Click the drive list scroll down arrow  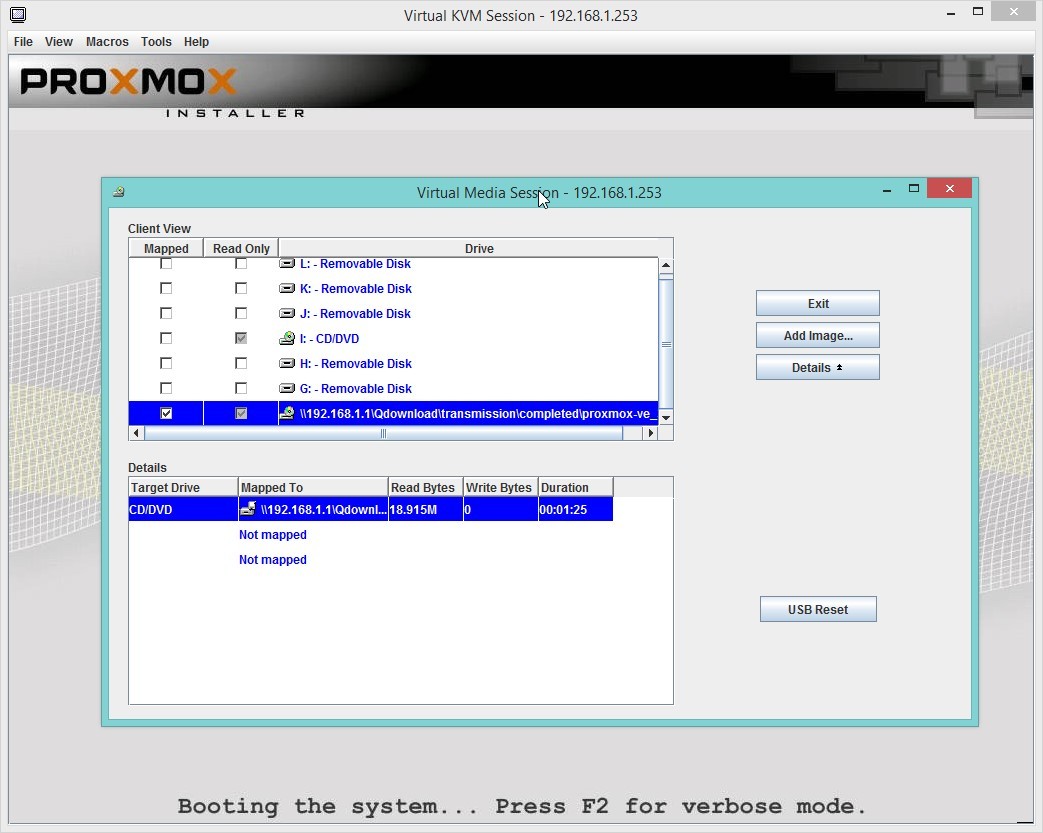click(666, 417)
